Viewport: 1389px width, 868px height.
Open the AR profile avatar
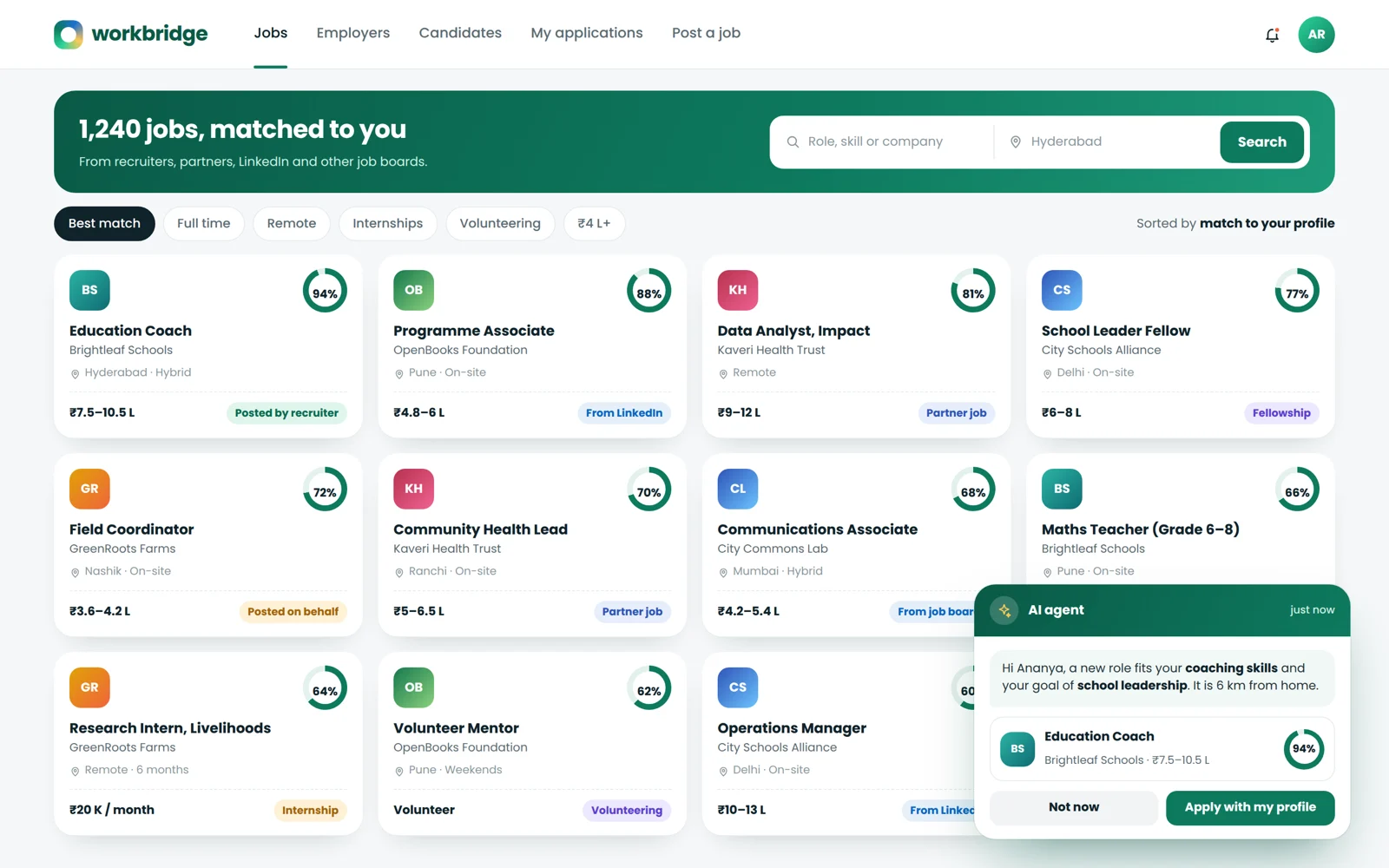coord(1316,35)
